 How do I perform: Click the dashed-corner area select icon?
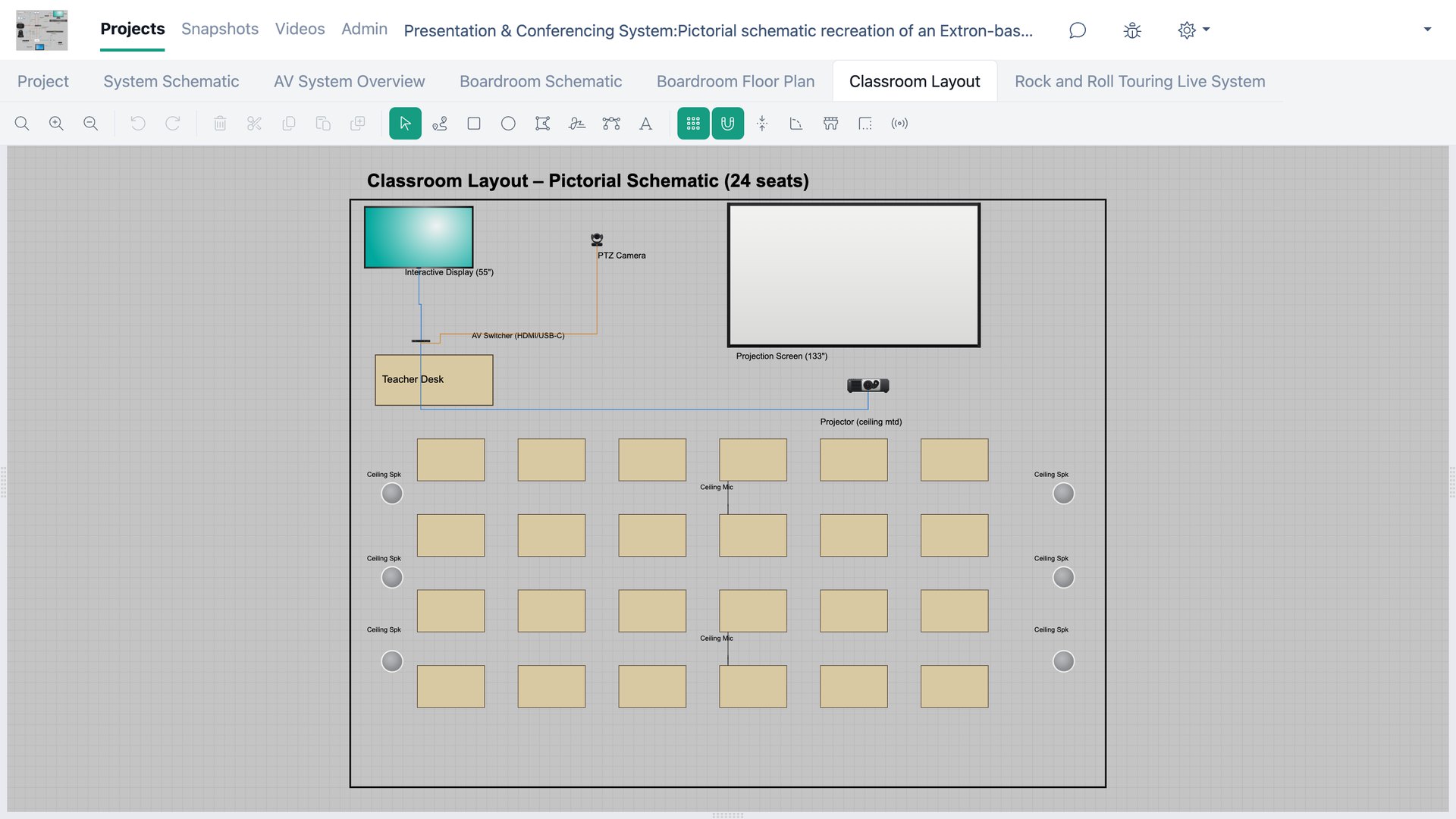point(865,124)
